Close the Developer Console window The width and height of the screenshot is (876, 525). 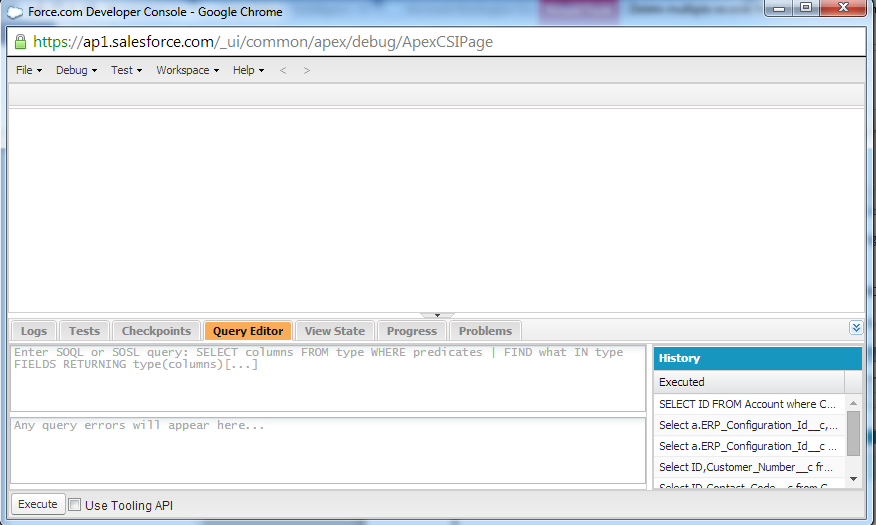coord(844,8)
